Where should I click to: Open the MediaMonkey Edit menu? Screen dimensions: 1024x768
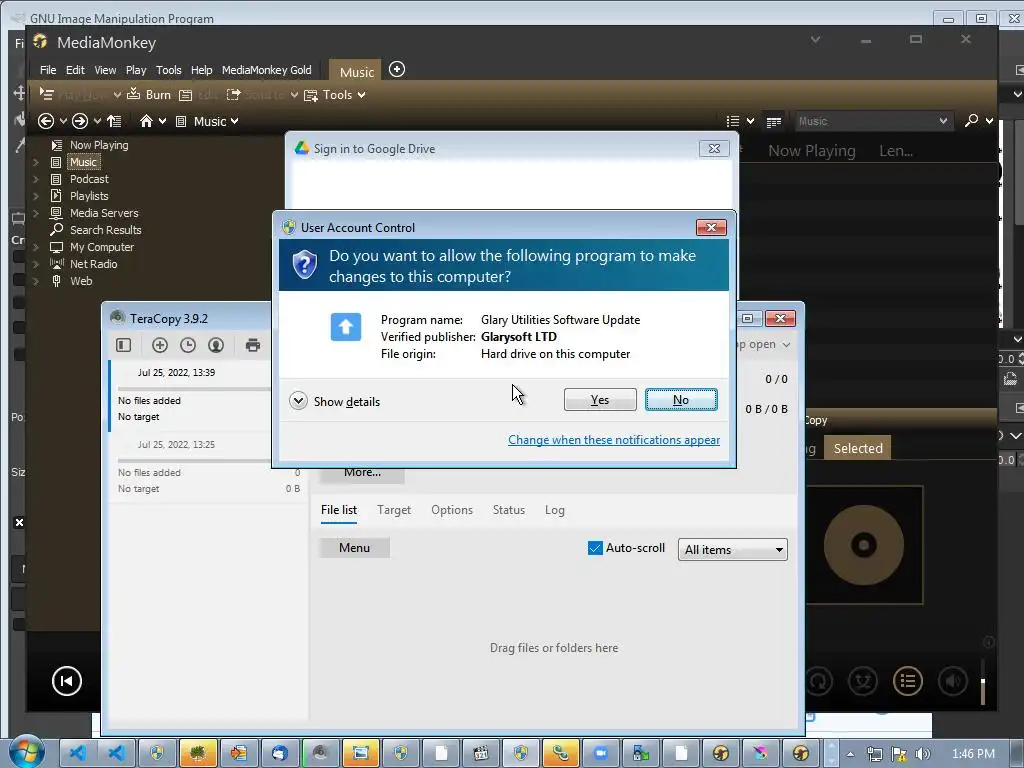[75, 70]
